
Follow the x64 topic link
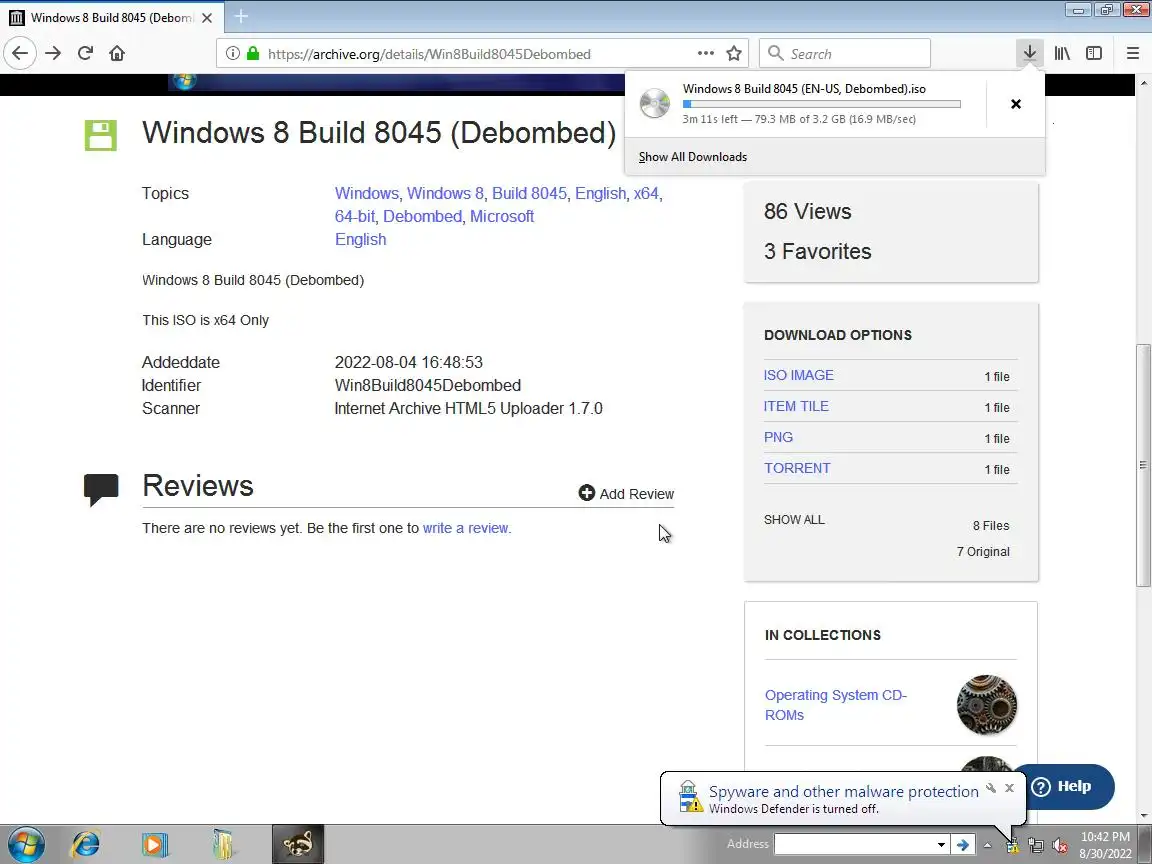[646, 193]
